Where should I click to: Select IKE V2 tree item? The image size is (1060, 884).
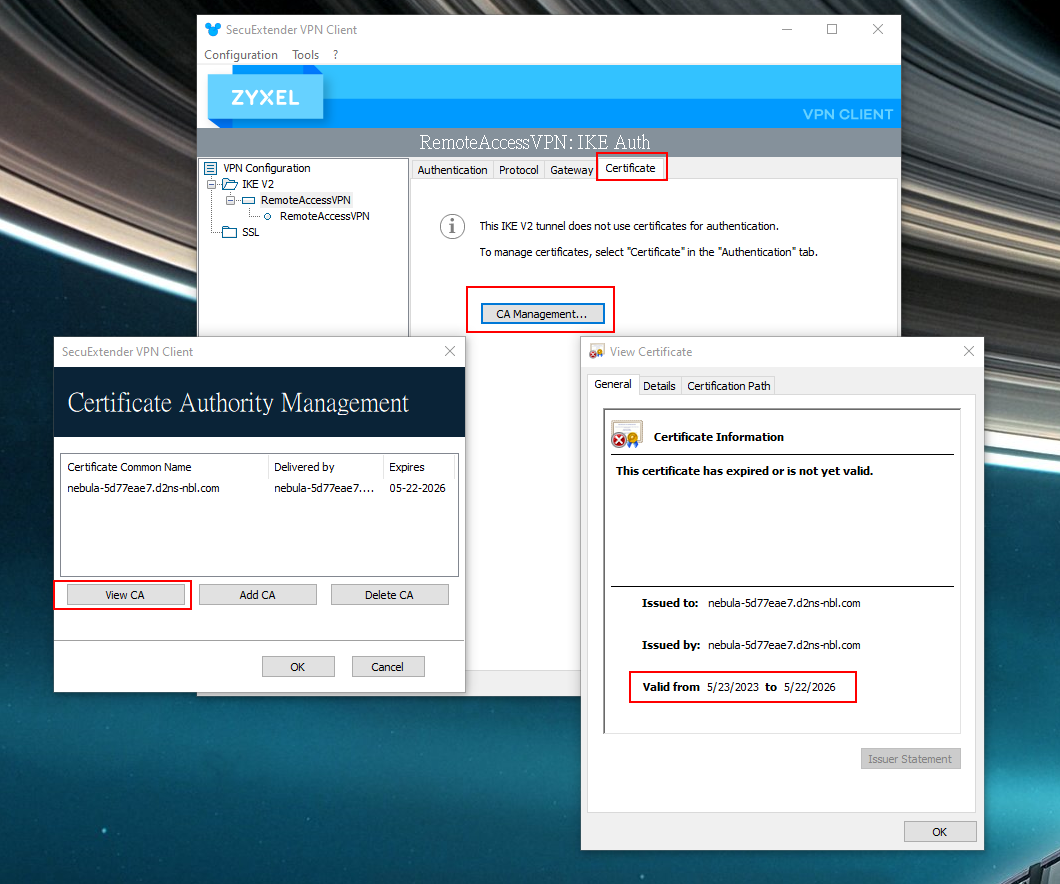pos(258,185)
